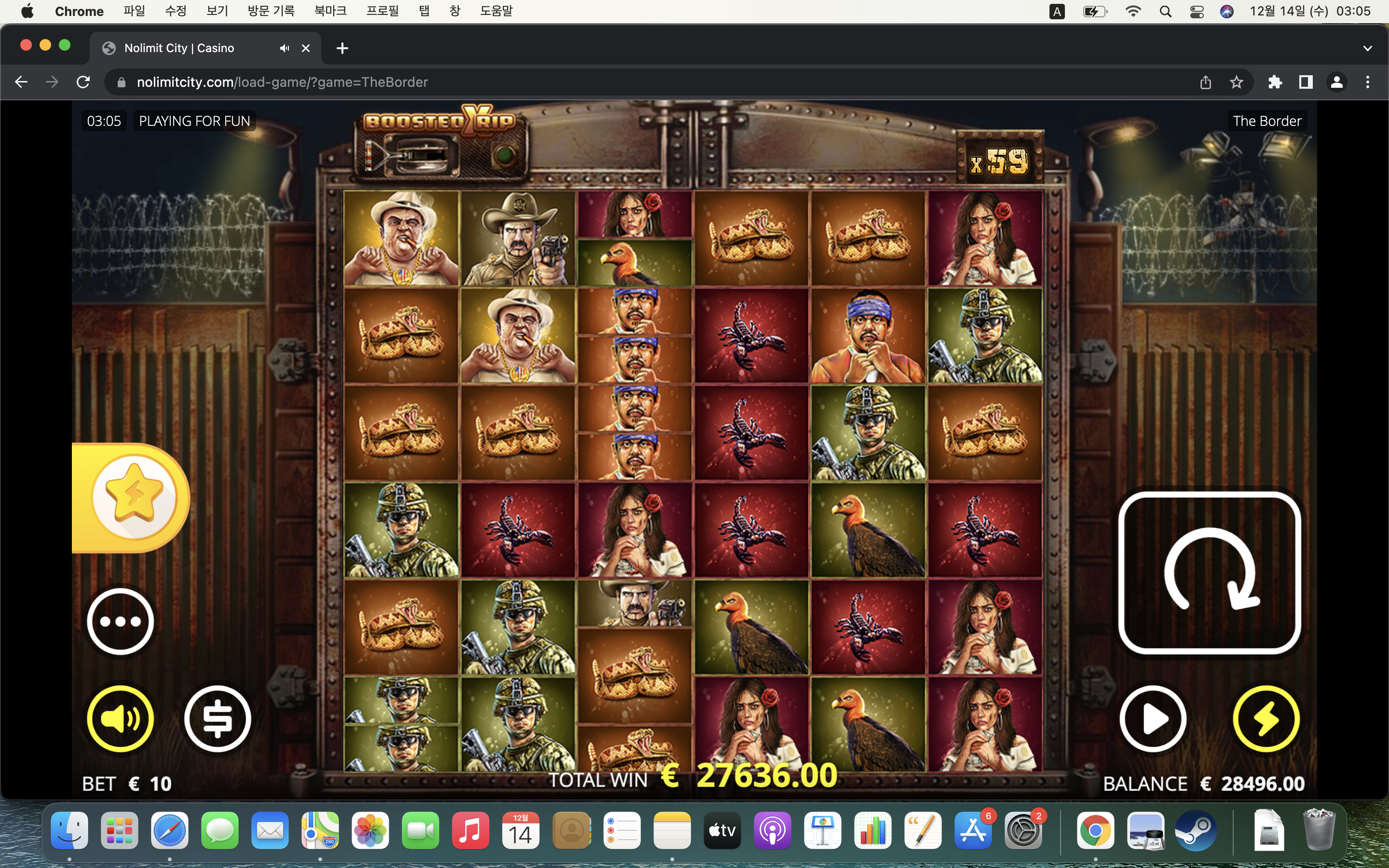1389x868 pixels.
Task: Open the 보기 menu
Action: click(x=217, y=11)
